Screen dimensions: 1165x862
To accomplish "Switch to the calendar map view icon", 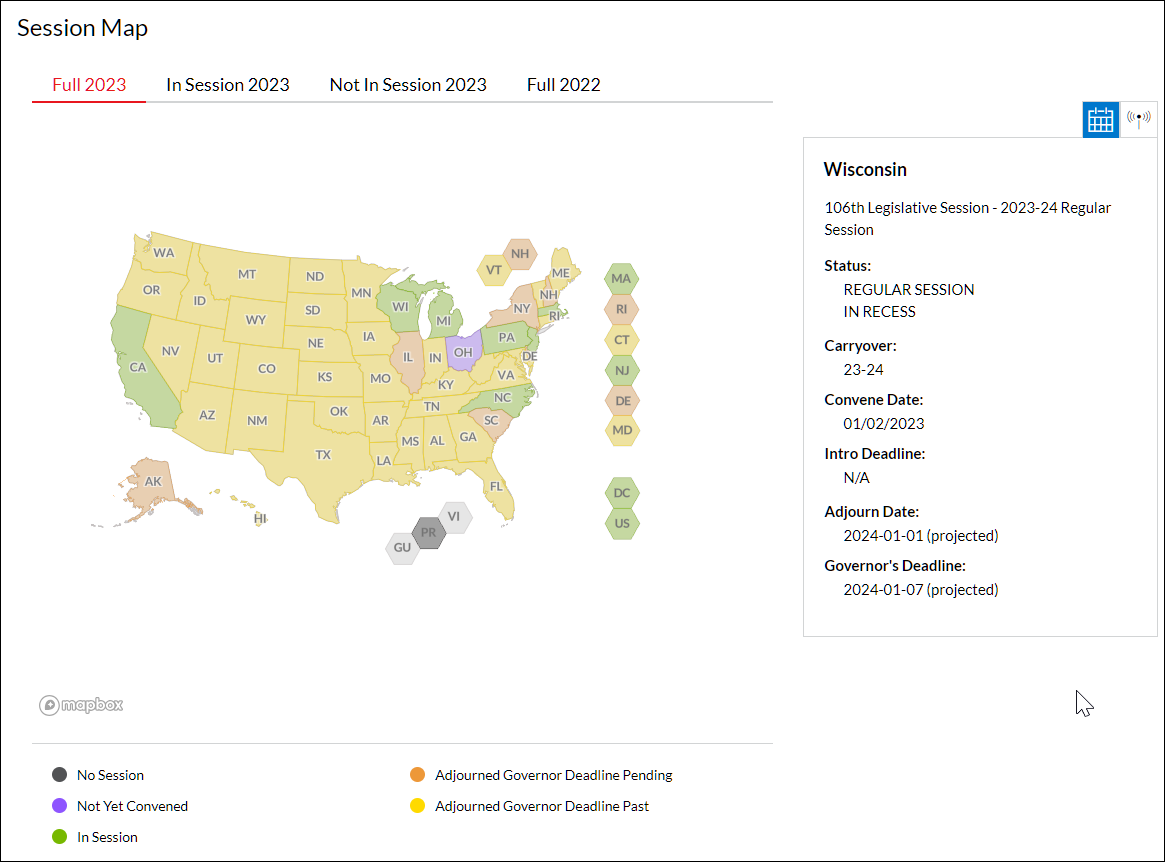I will 1100,119.
